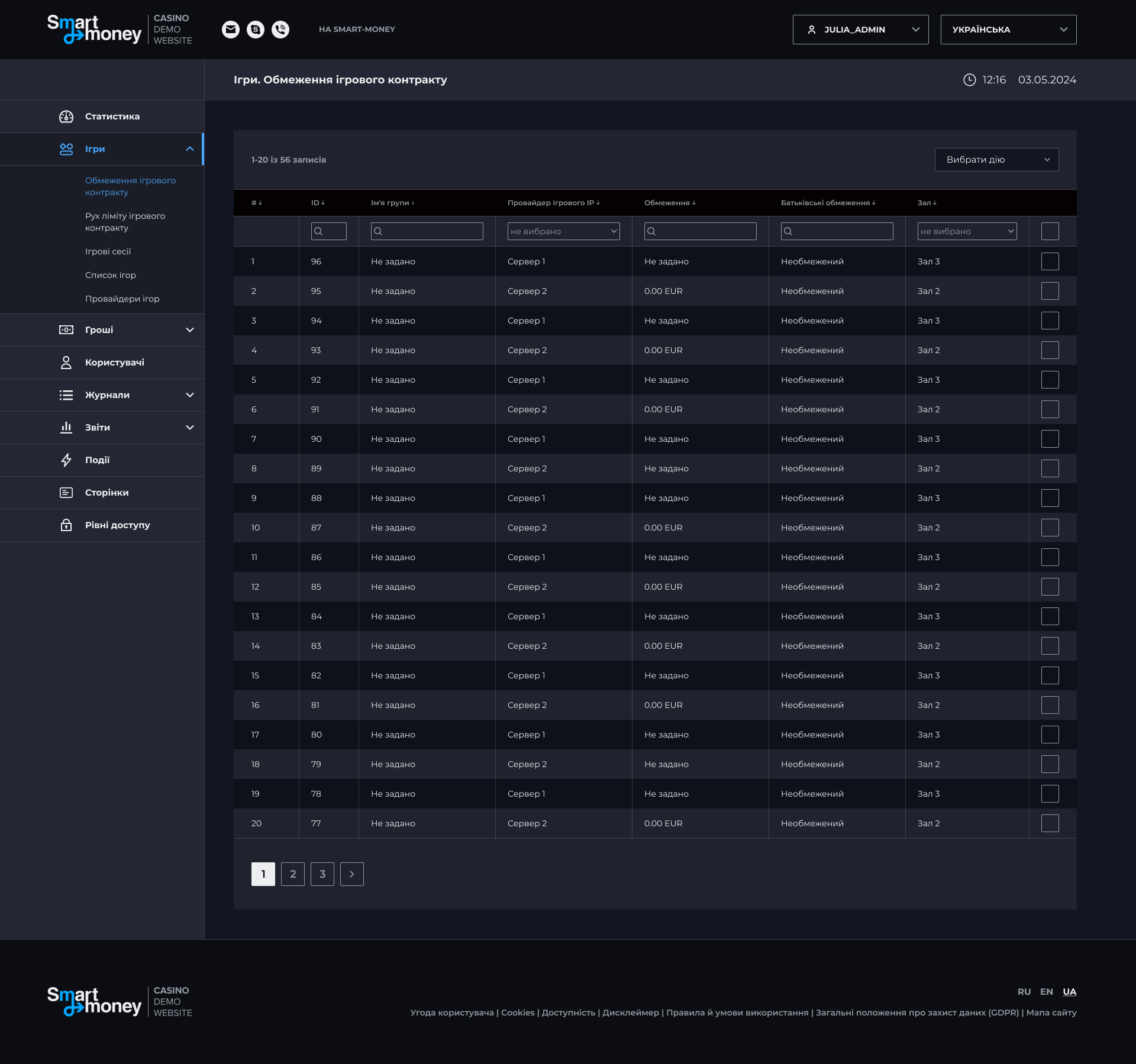Go to page 2 of records
Image resolution: width=1136 pixels, height=1064 pixels.
pos(293,874)
